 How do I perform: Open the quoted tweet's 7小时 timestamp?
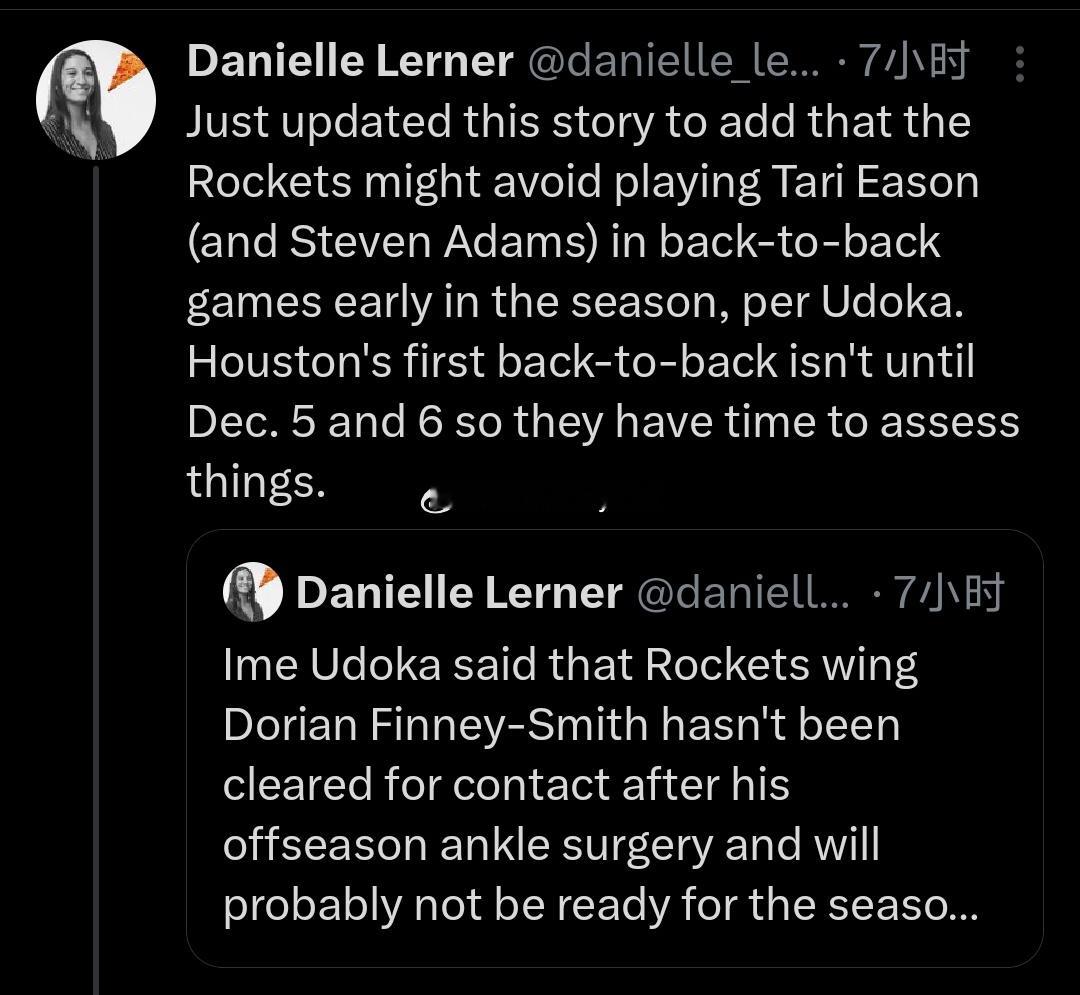948,593
